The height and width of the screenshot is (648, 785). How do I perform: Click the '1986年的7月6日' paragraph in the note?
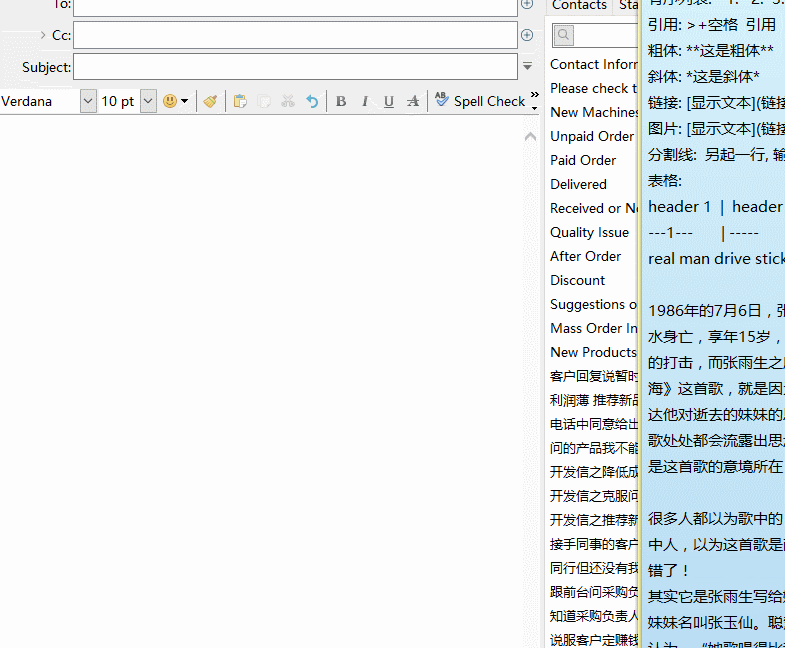(x=716, y=389)
